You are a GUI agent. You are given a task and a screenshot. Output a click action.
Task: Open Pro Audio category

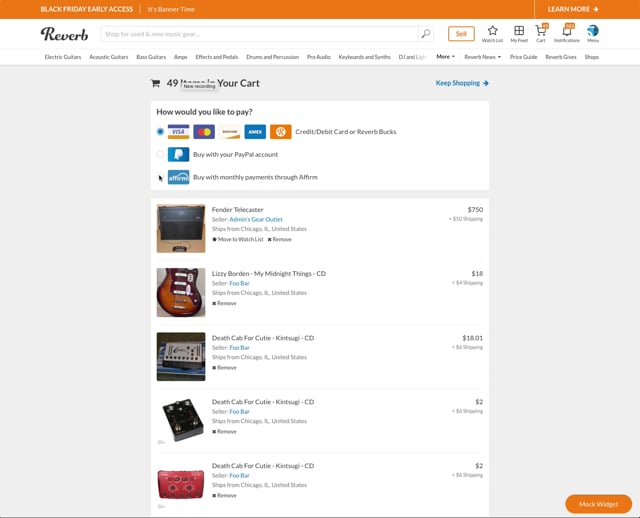(319, 57)
